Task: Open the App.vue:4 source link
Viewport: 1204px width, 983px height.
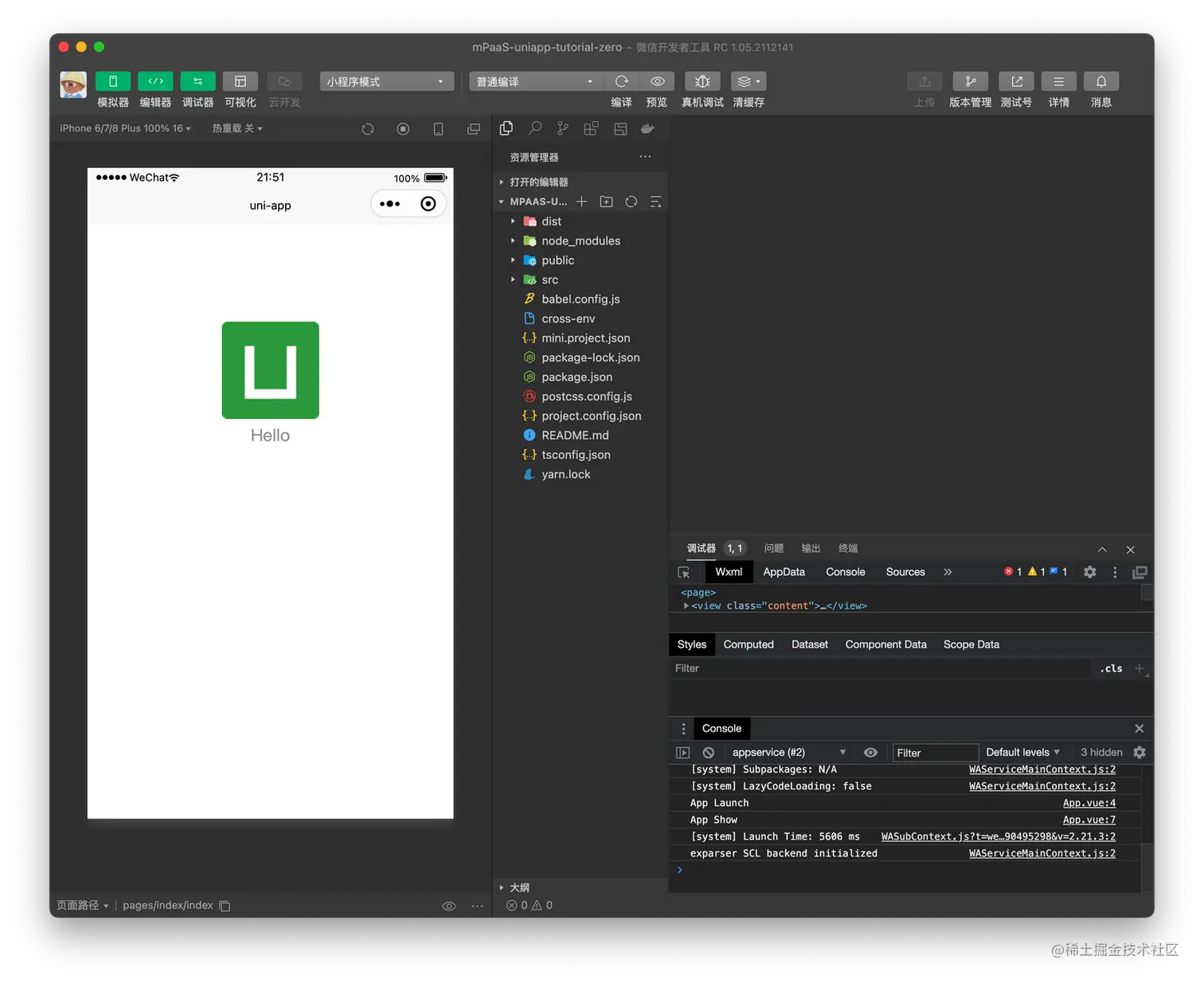Action: click(x=1089, y=803)
